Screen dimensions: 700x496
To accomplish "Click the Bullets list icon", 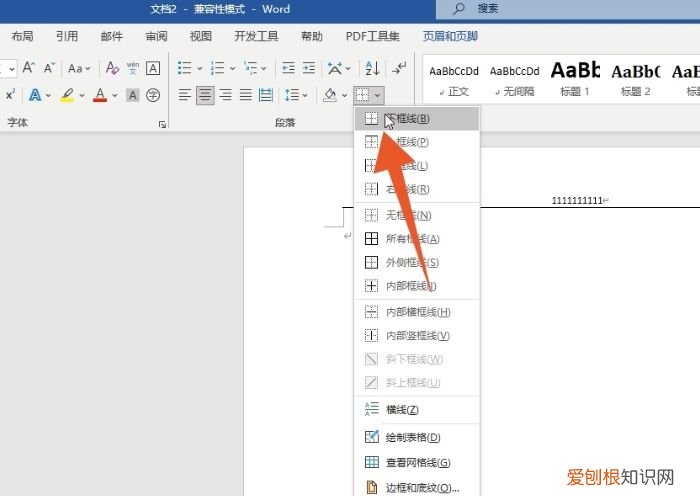I will click(184, 68).
